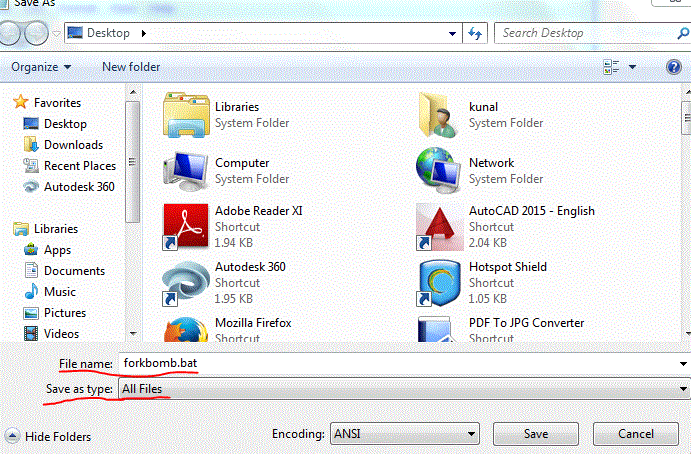
Task: Click the Downloads folder icon in sidebar
Action: tap(31, 144)
